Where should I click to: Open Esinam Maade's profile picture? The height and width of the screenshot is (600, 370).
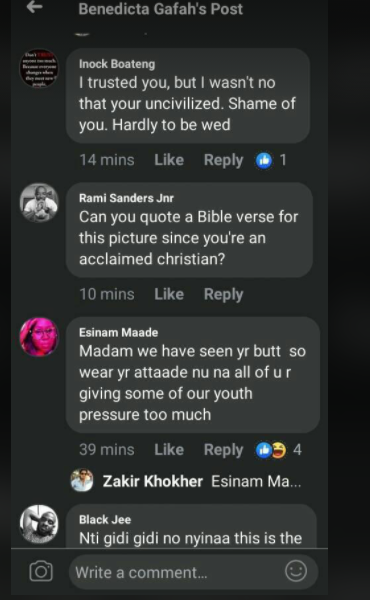point(39,337)
